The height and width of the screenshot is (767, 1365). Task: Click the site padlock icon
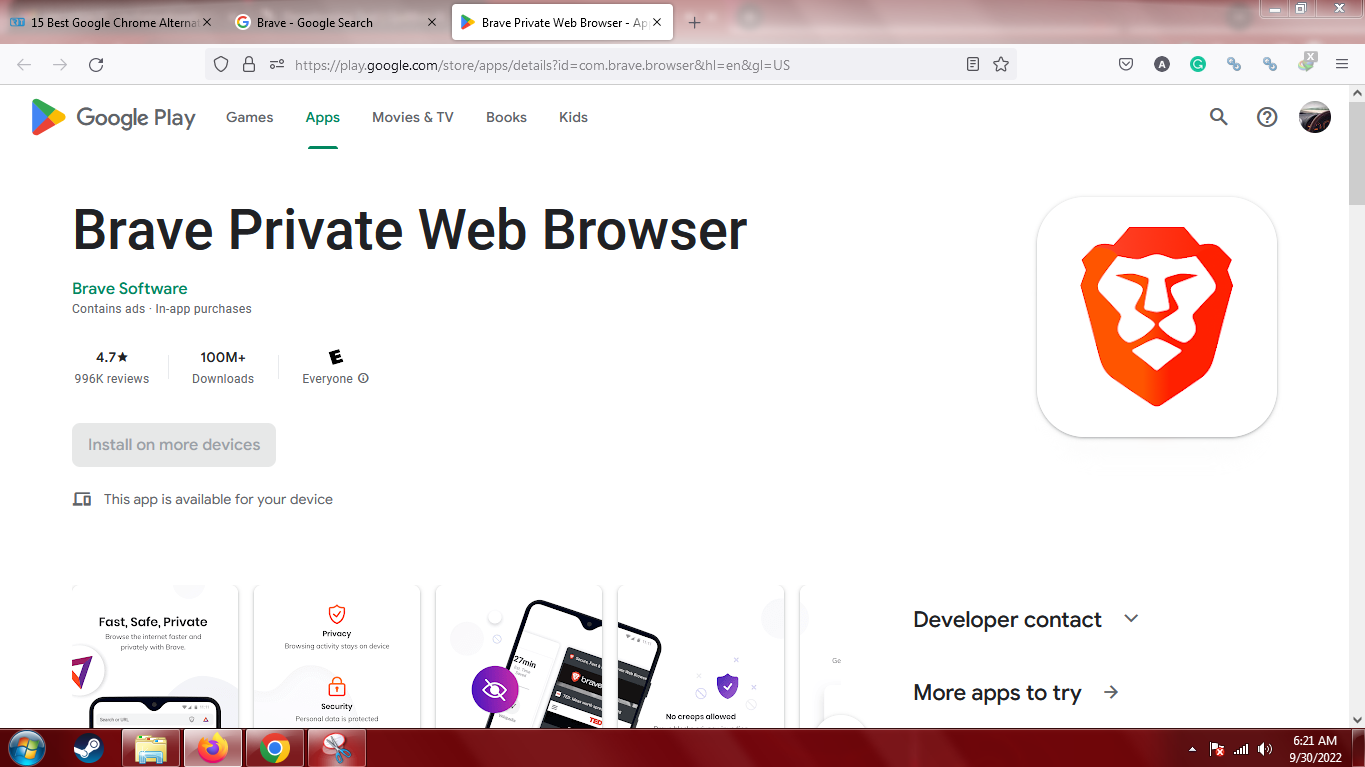point(249,65)
